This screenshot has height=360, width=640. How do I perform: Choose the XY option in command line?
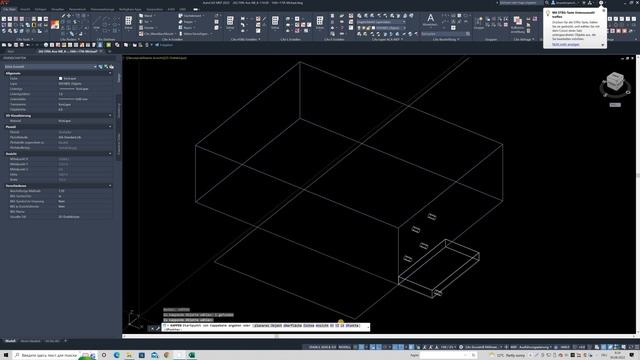point(332,326)
